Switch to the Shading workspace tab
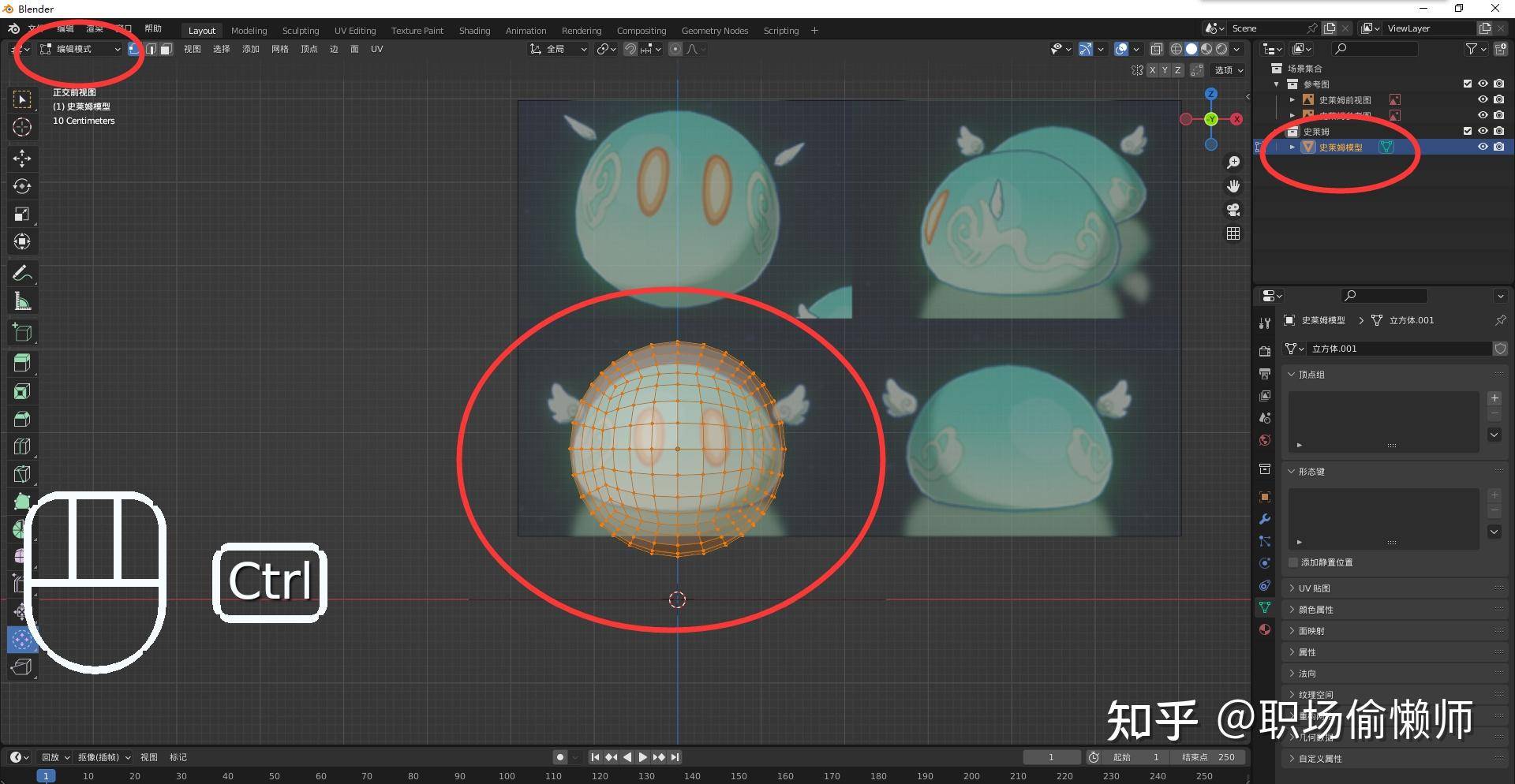1515x784 pixels. [x=474, y=31]
